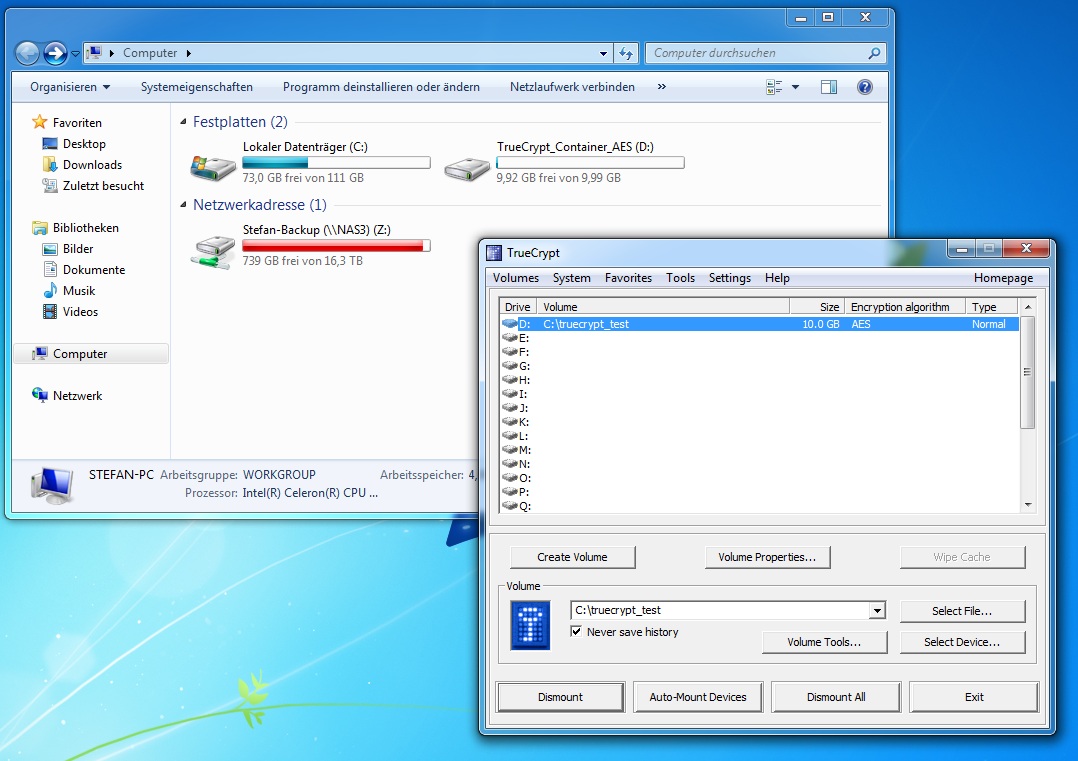Open the Tools menu in TrueCrypt
Viewport: 1078px width, 761px height.
tap(680, 278)
